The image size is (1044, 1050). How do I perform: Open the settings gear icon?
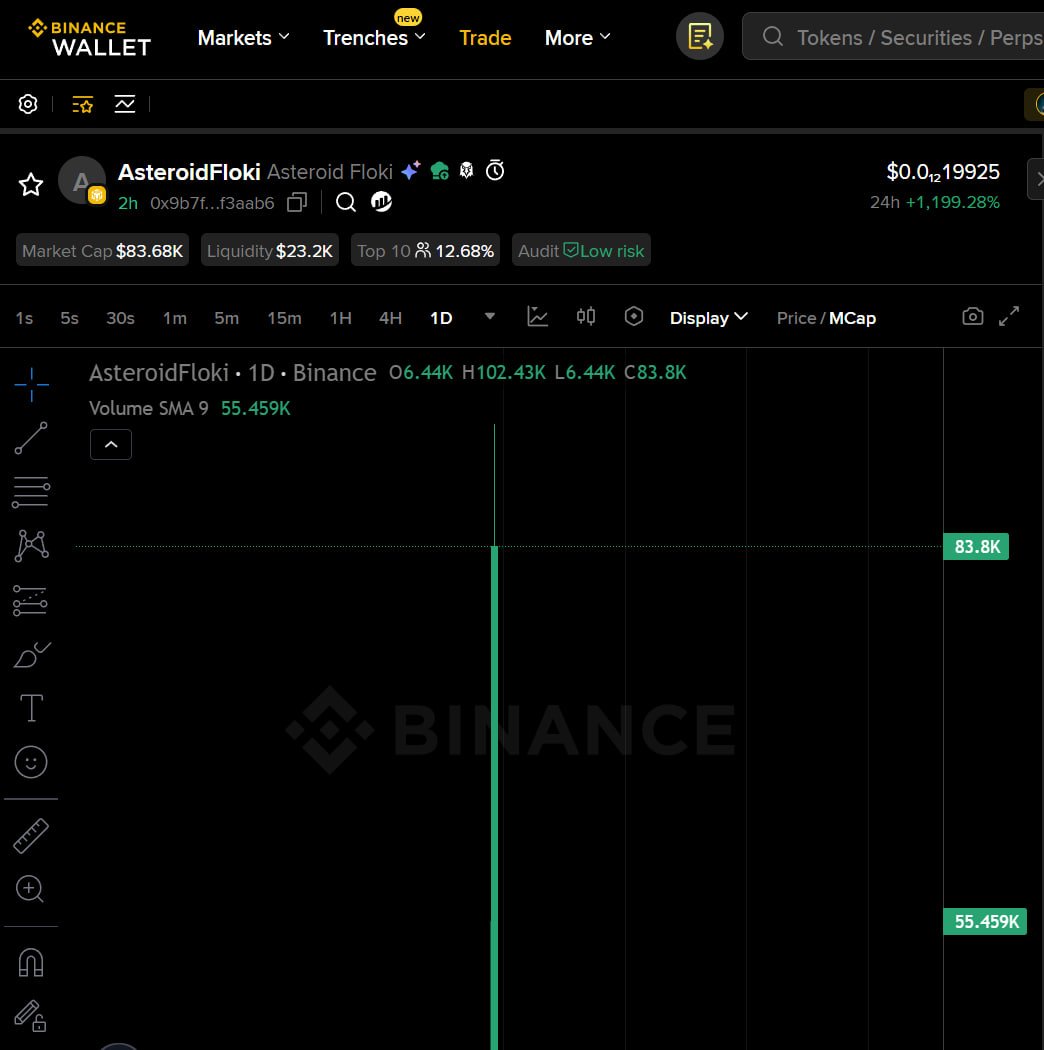[x=27, y=104]
